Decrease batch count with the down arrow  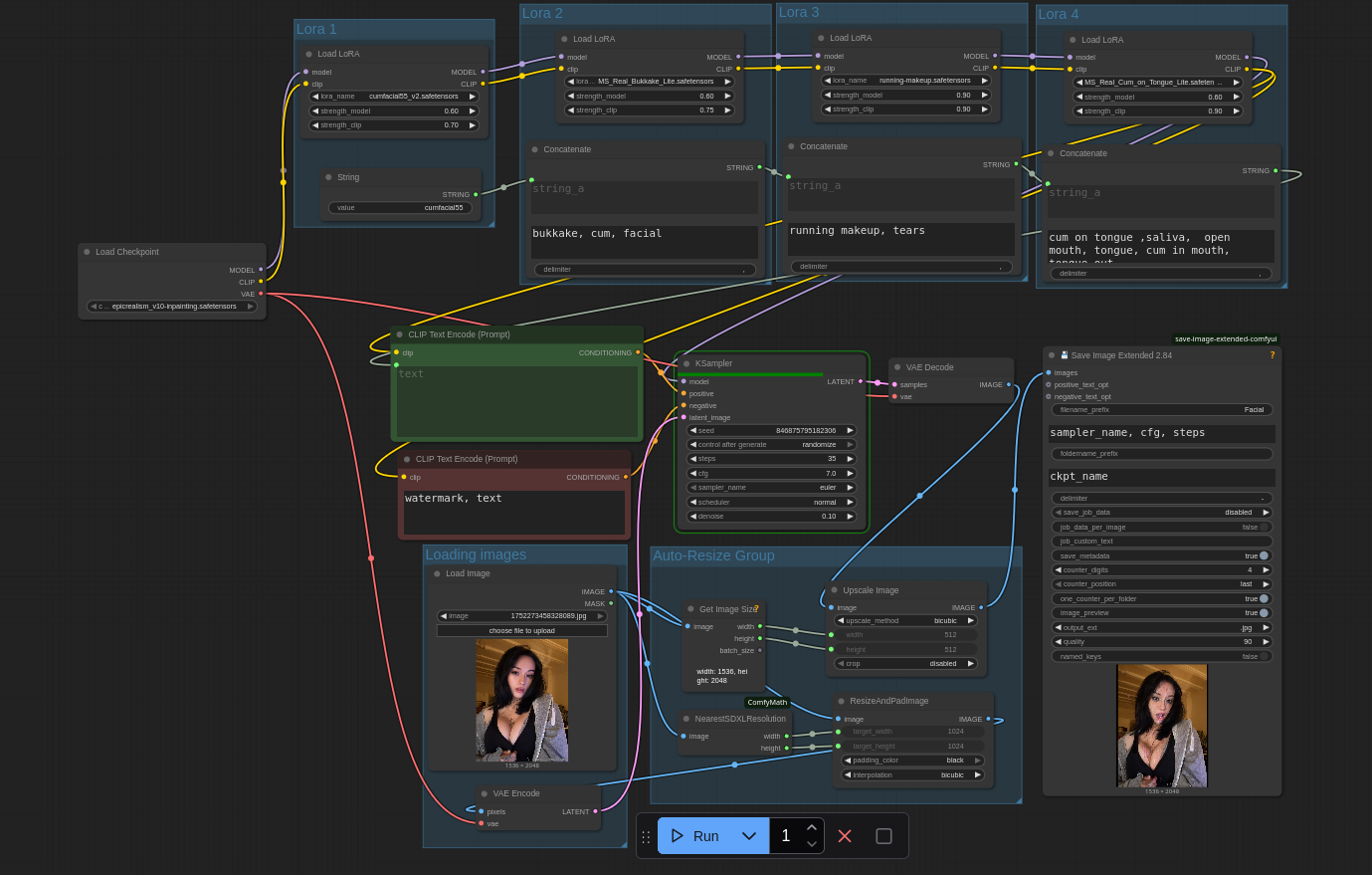tap(812, 844)
